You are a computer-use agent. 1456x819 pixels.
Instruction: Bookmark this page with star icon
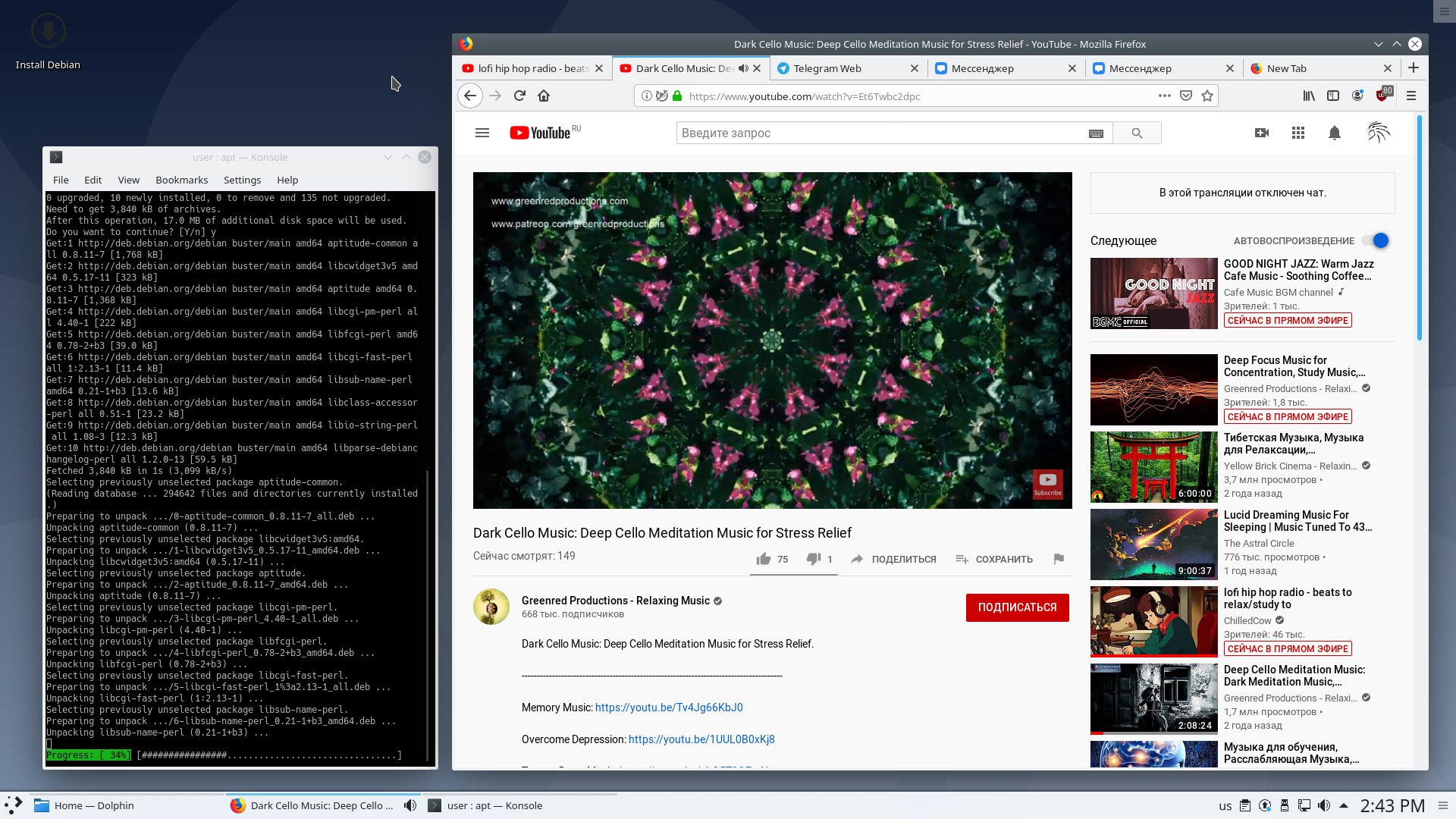pos(1207,96)
